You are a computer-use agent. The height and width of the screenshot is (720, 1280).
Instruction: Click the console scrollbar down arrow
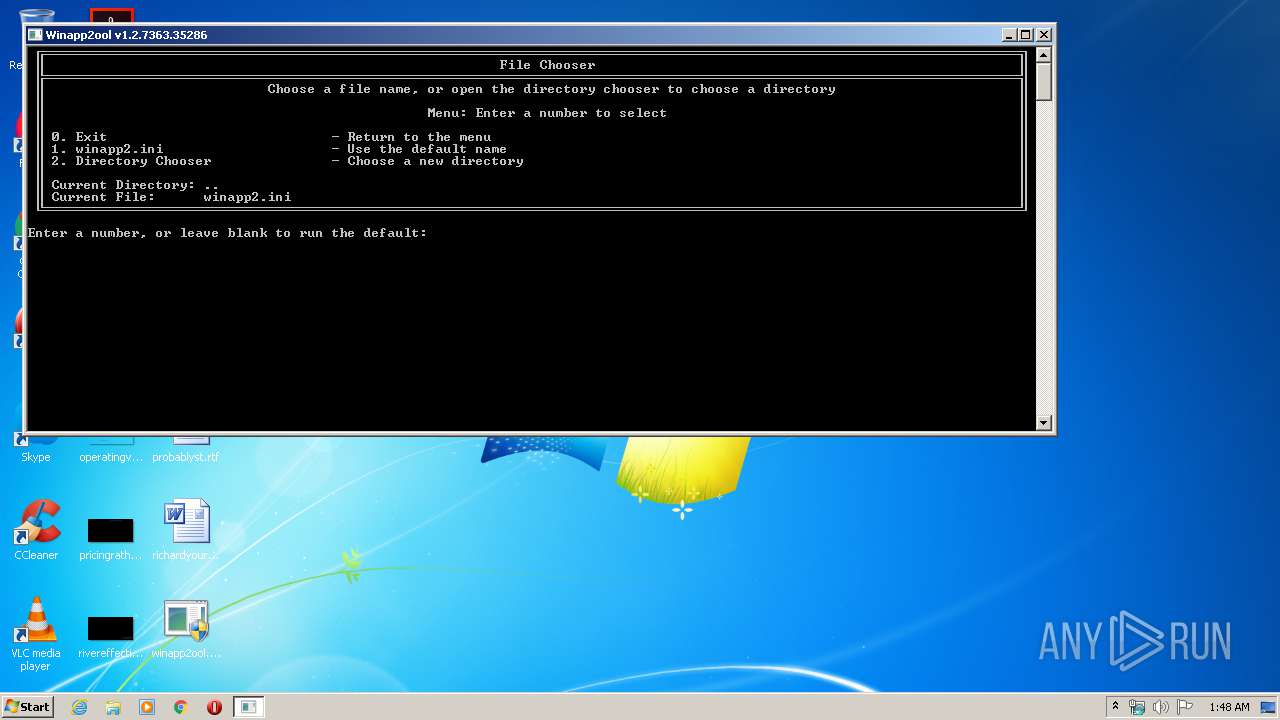click(x=1044, y=423)
